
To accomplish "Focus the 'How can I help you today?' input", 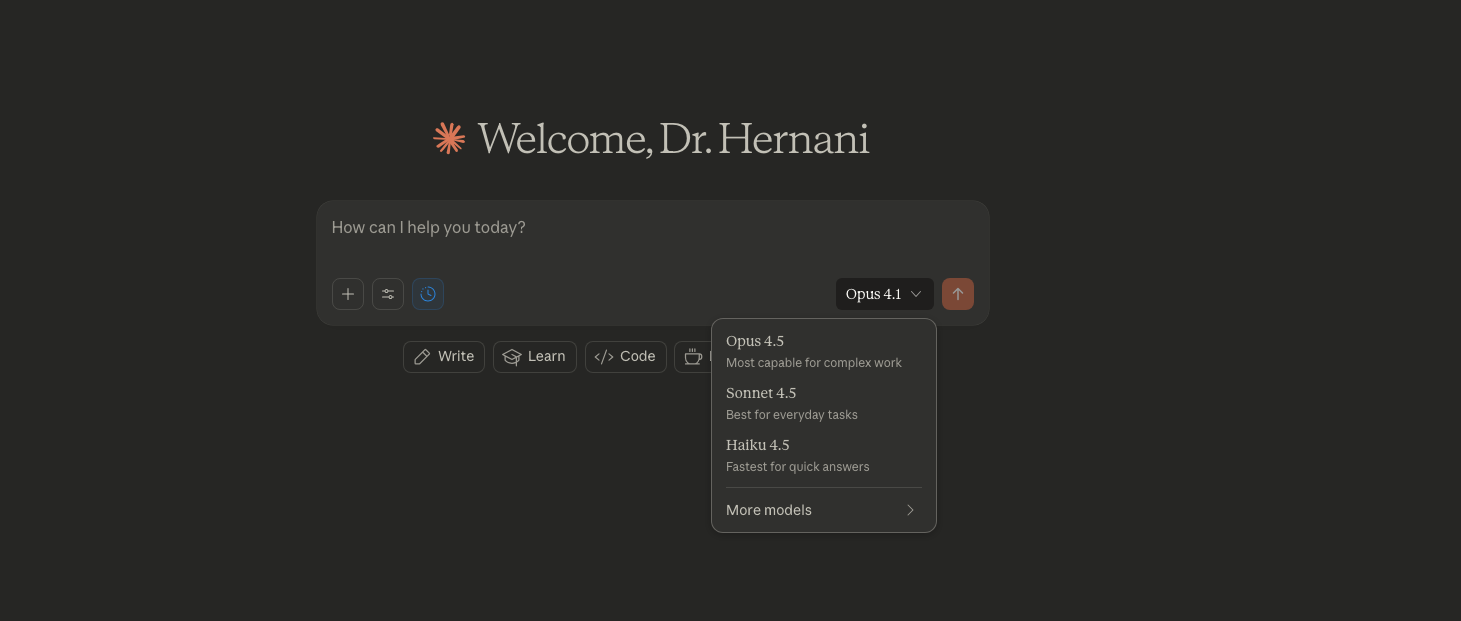I will pos(653,228).
